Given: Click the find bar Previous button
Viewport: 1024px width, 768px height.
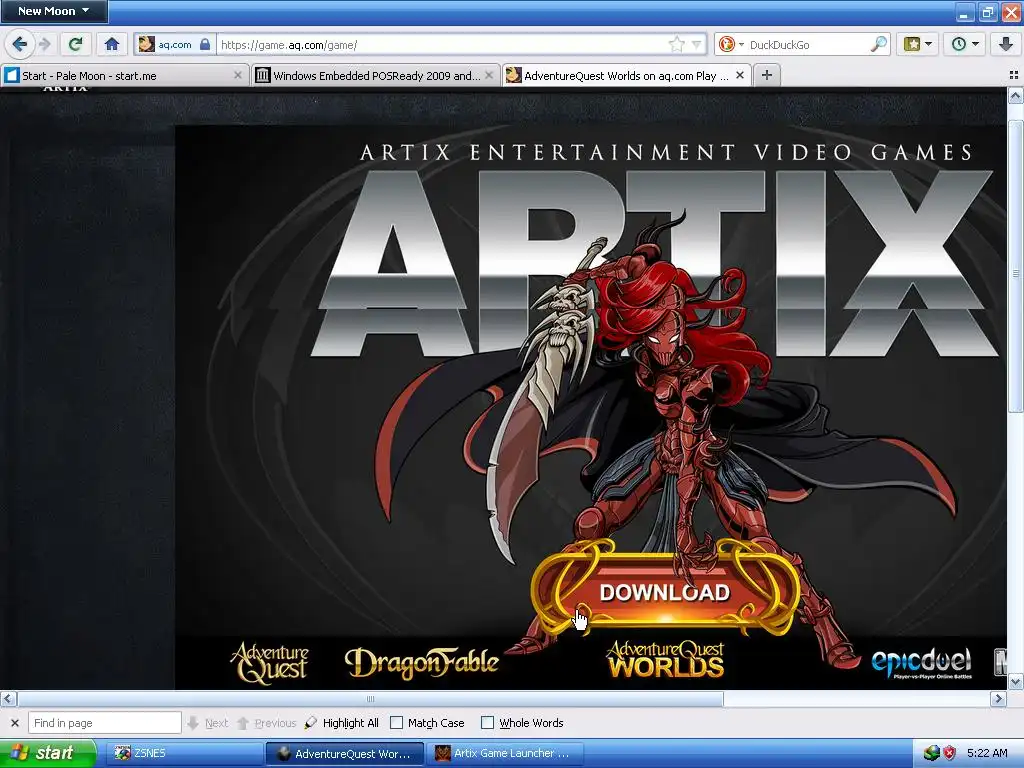Looking at the screenshot, I should (x=266, y=723).
